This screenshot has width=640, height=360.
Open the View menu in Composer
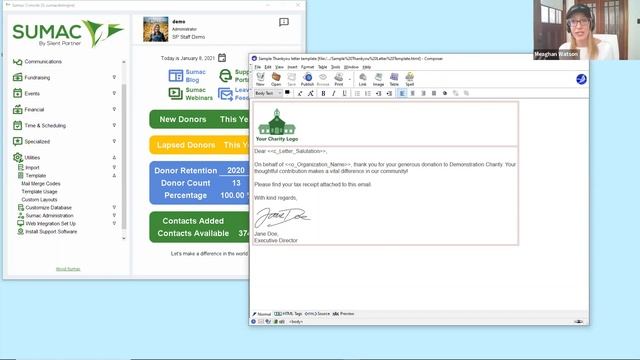point(279,67)
